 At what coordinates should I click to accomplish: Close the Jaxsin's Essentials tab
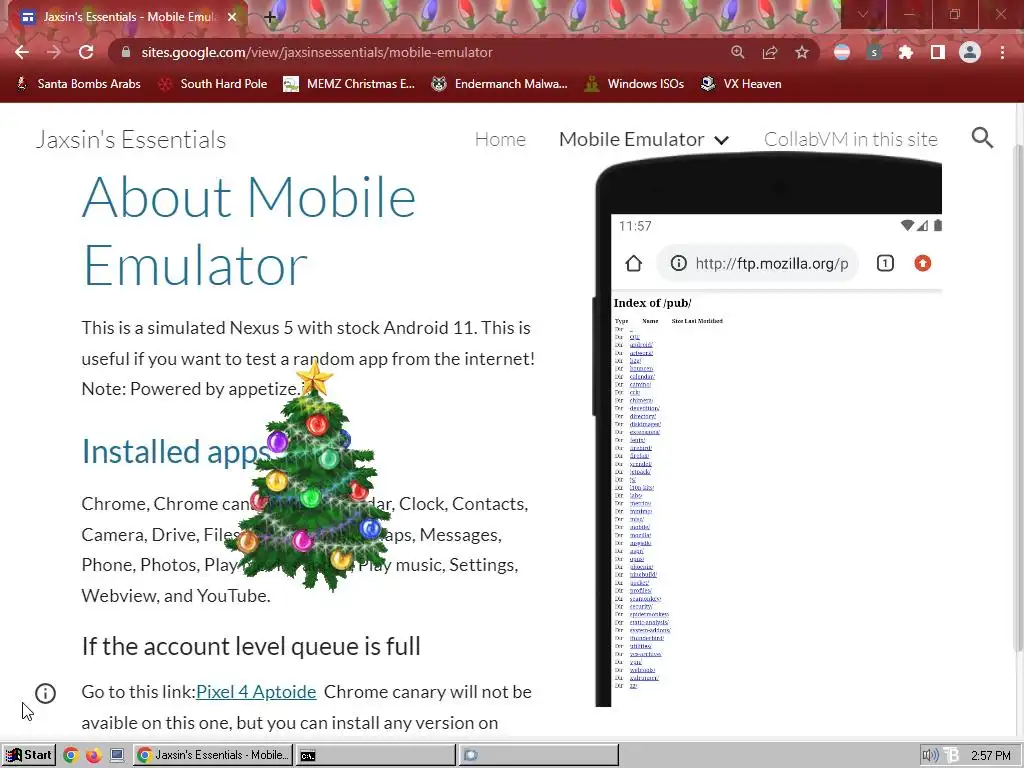[232, 17]
